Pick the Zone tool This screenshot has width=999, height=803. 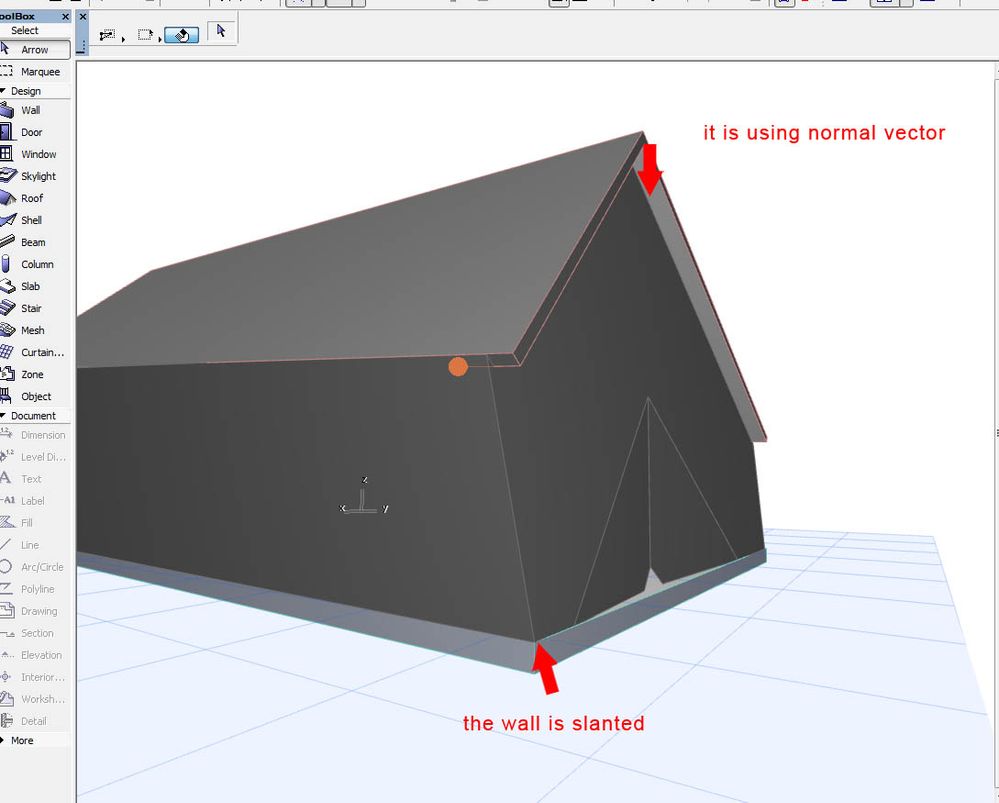tap(34, 374)
